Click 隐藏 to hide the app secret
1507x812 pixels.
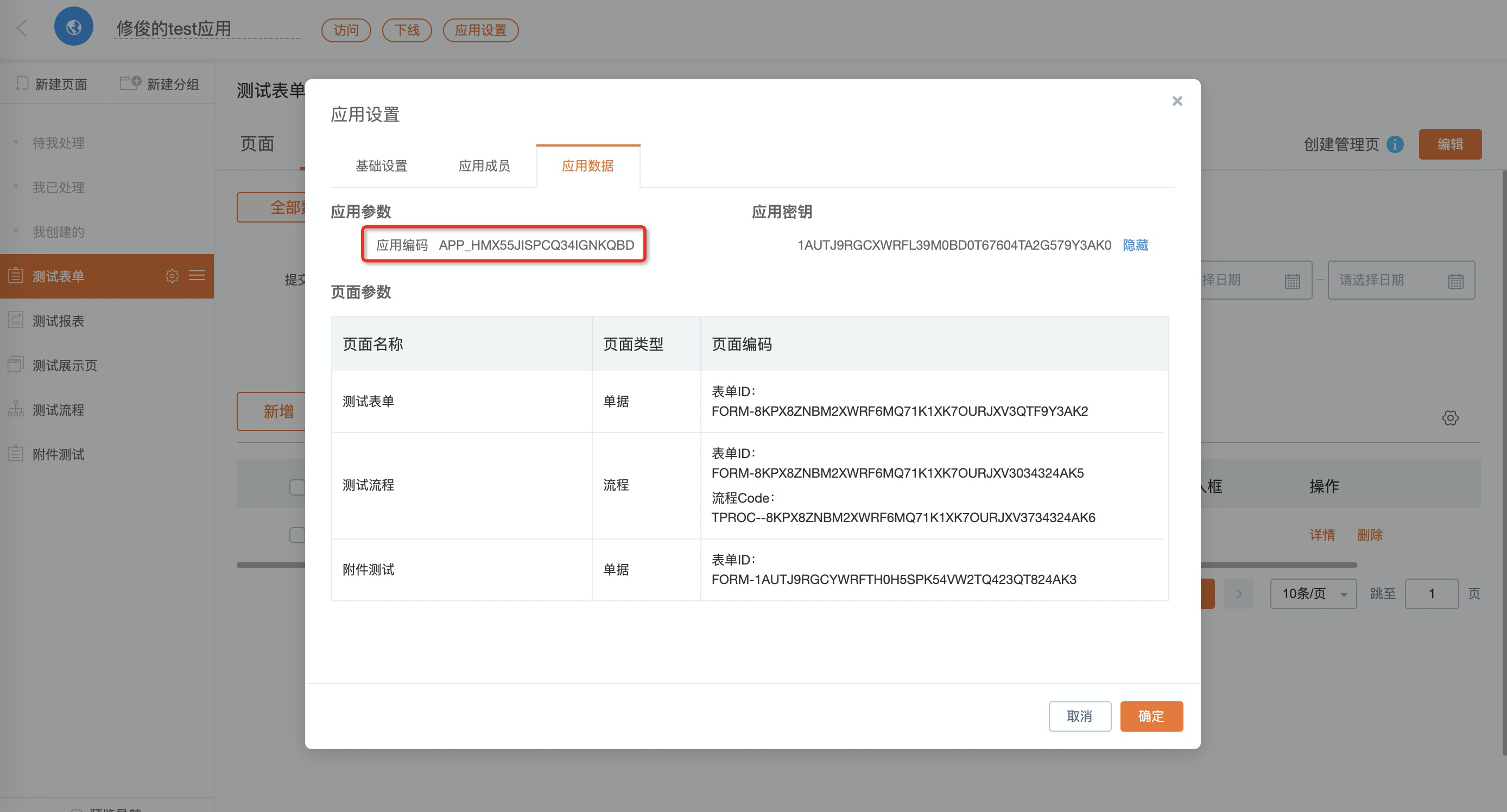tap(1135, 245)
